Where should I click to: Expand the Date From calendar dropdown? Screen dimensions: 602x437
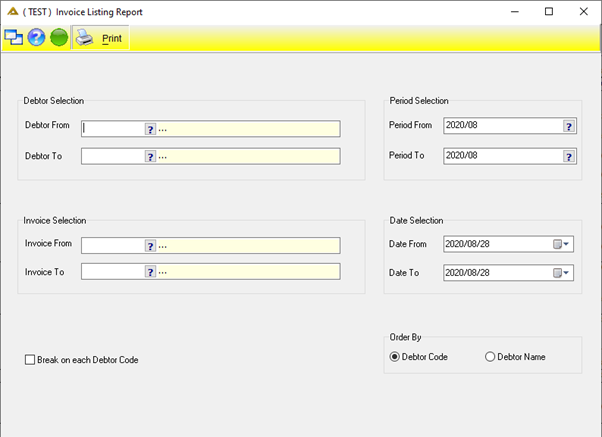(x=561, y=244)
